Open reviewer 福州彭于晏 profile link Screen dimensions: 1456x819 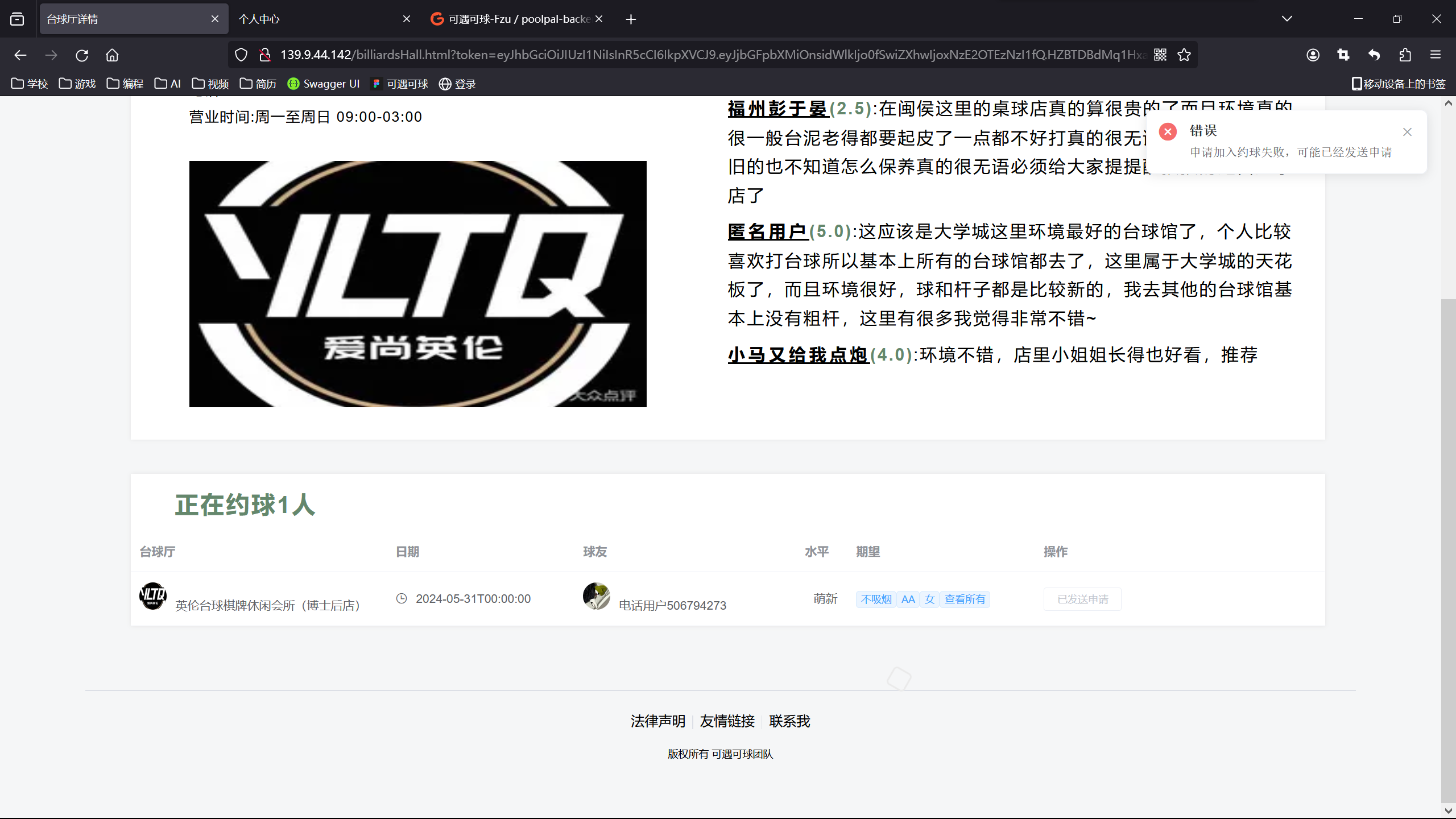tap(777, 108)
